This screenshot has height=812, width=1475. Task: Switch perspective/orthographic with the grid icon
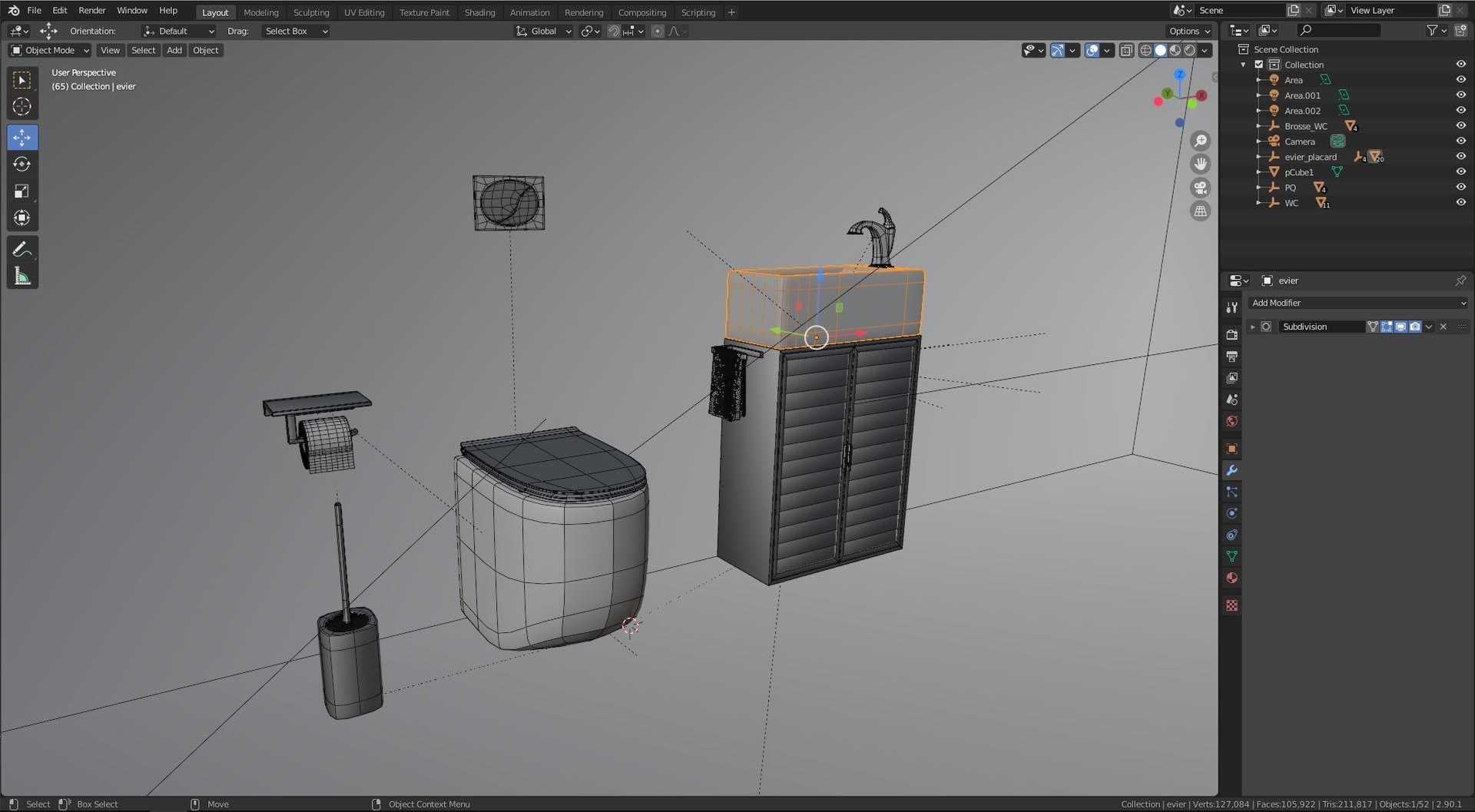1200,211
